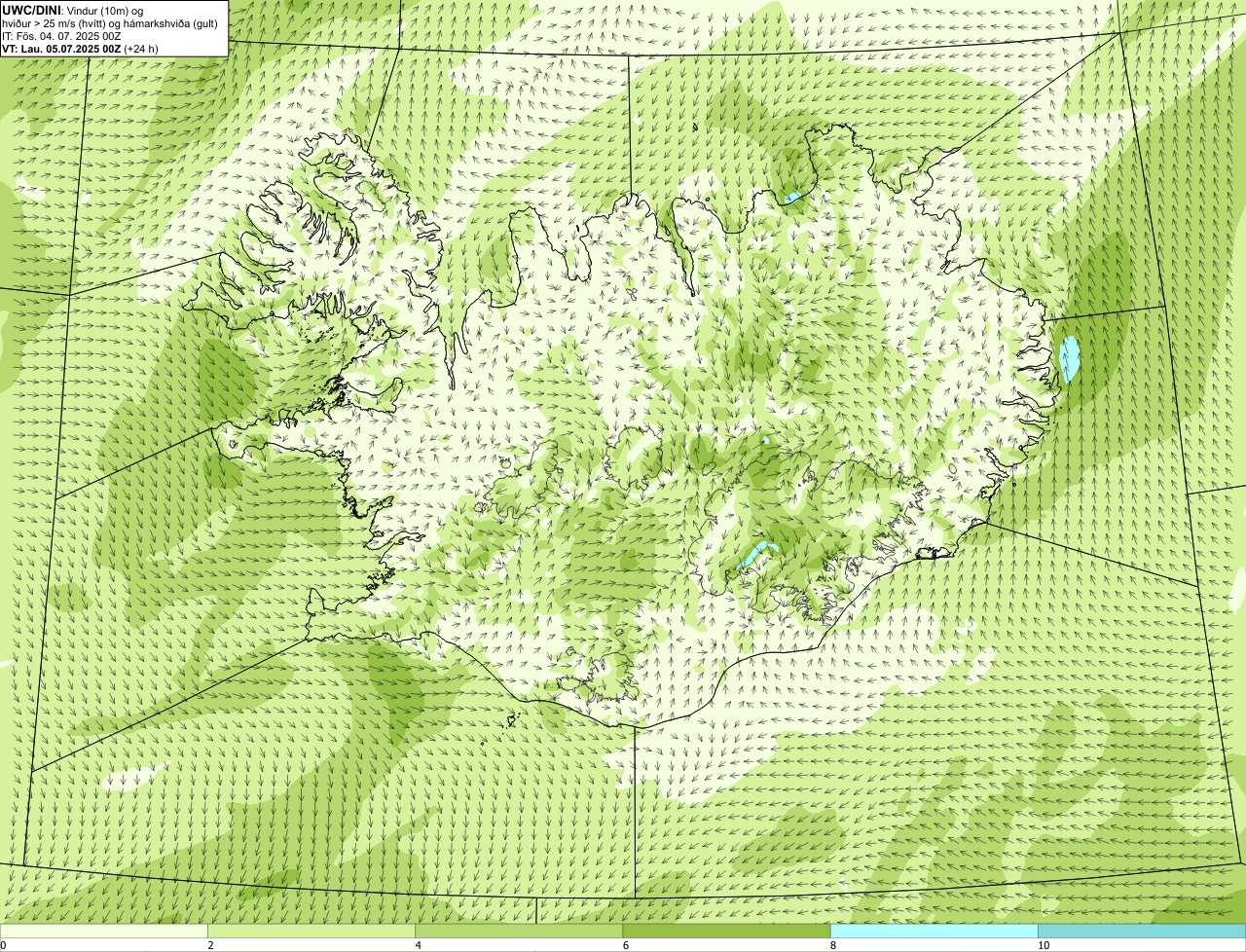
Task: Click the "VT: Lau. 05.07.2025 00Z (+24 h)" line
Action: (81, 49)
